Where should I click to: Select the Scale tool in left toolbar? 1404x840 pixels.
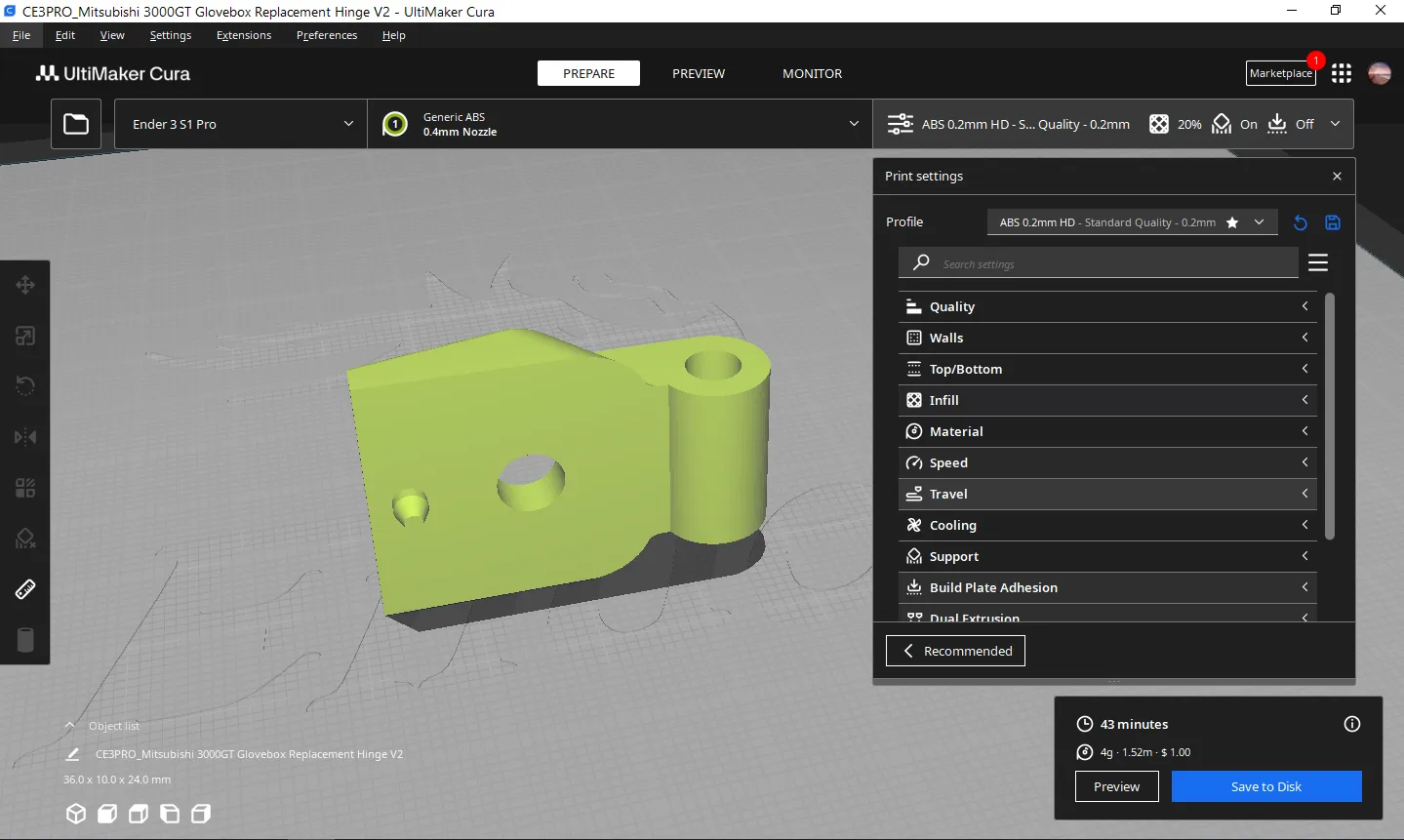[x=25, y=336]
